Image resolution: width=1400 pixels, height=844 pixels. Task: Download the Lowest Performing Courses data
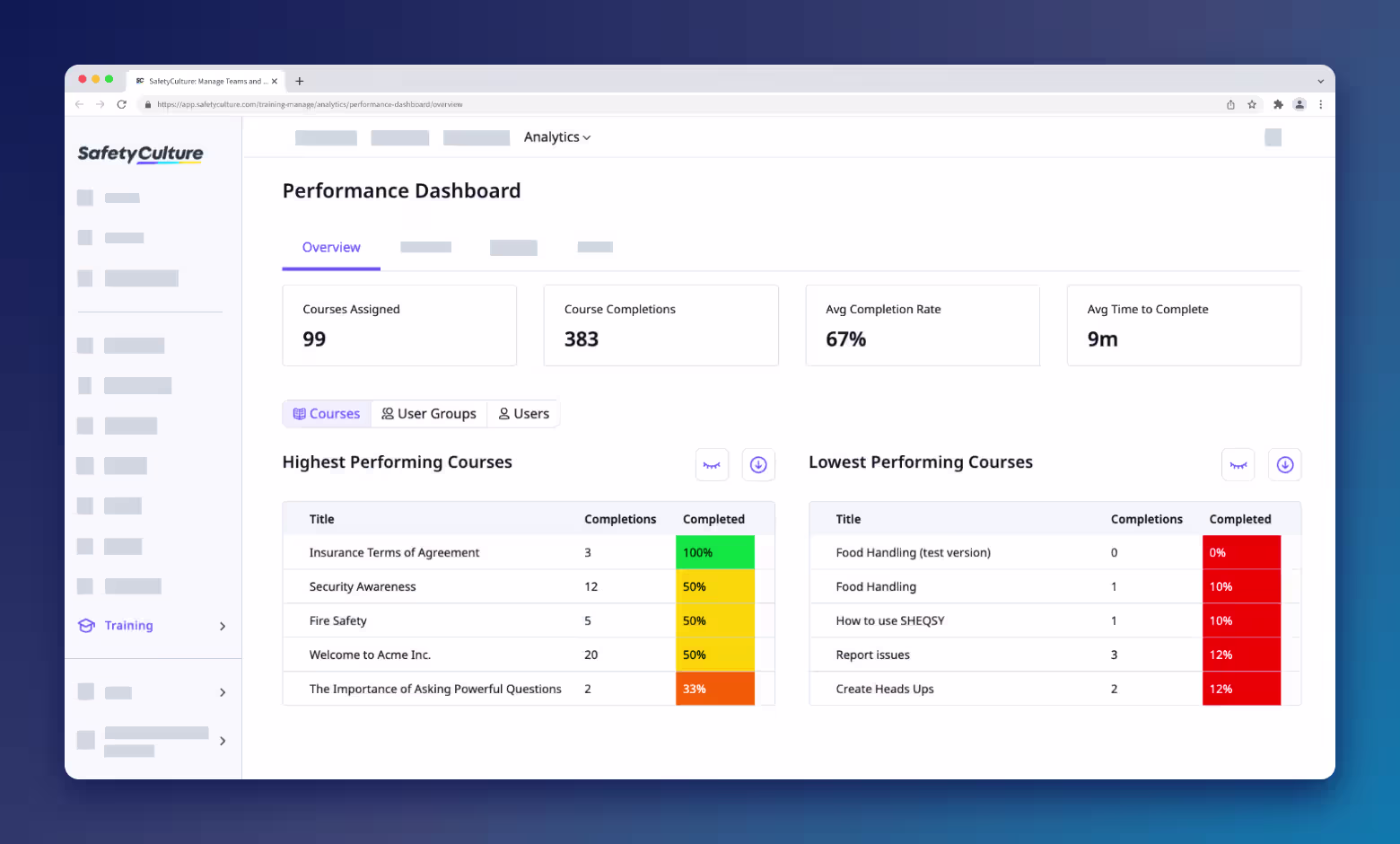[x=1285, y=465]
